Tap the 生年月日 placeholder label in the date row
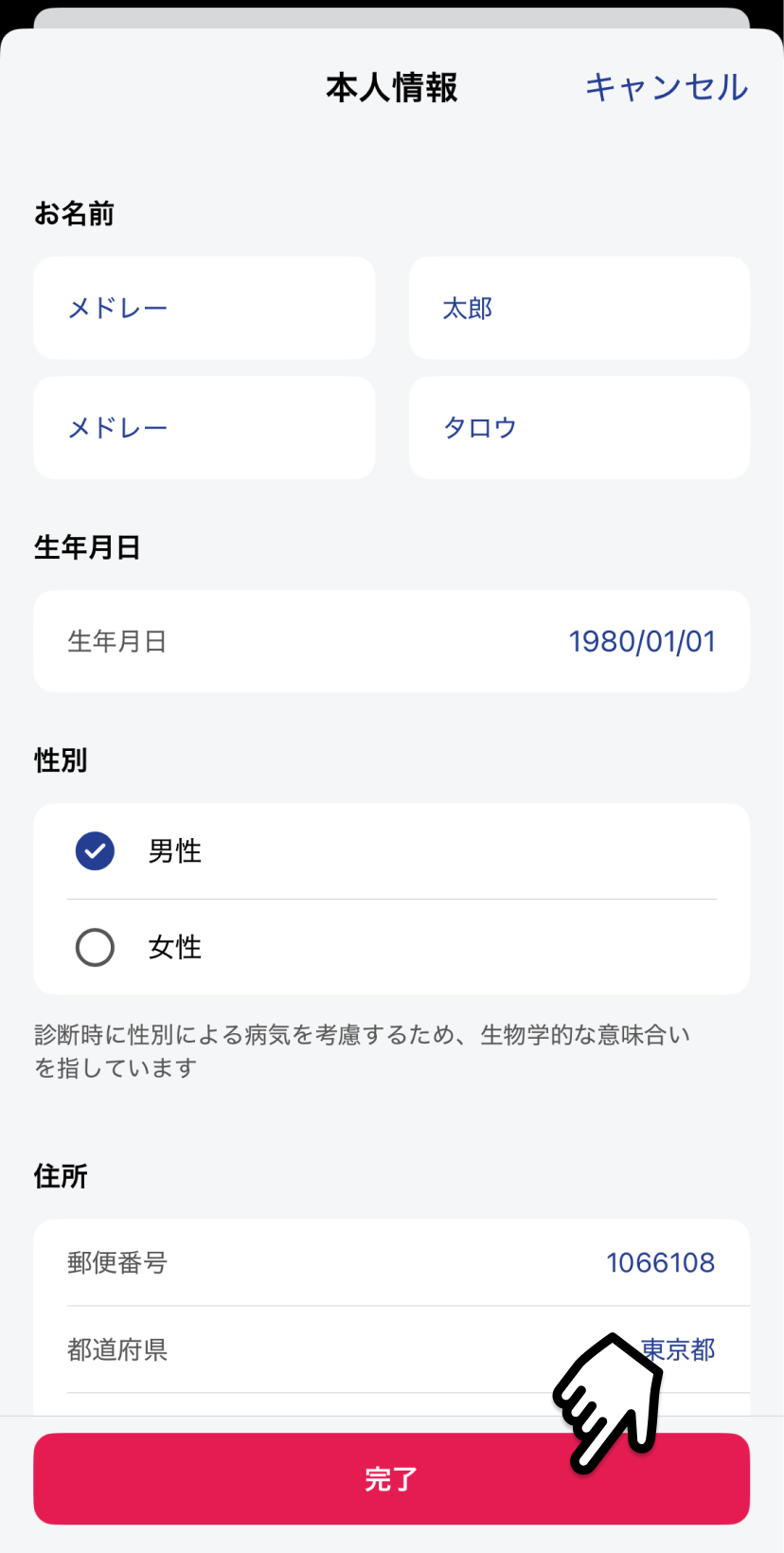Screen dimensions: 784x1553 [x=117, y=641]
